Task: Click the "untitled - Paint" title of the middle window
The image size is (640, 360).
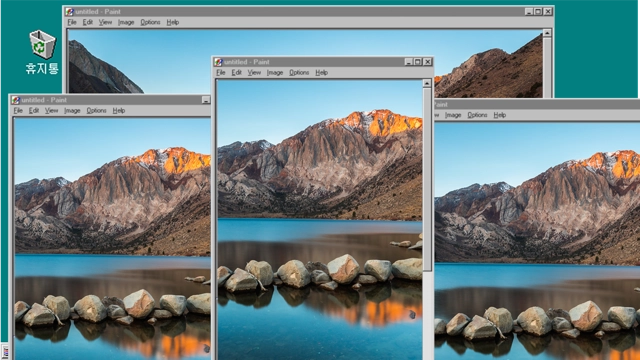Action: coord(247,62)
